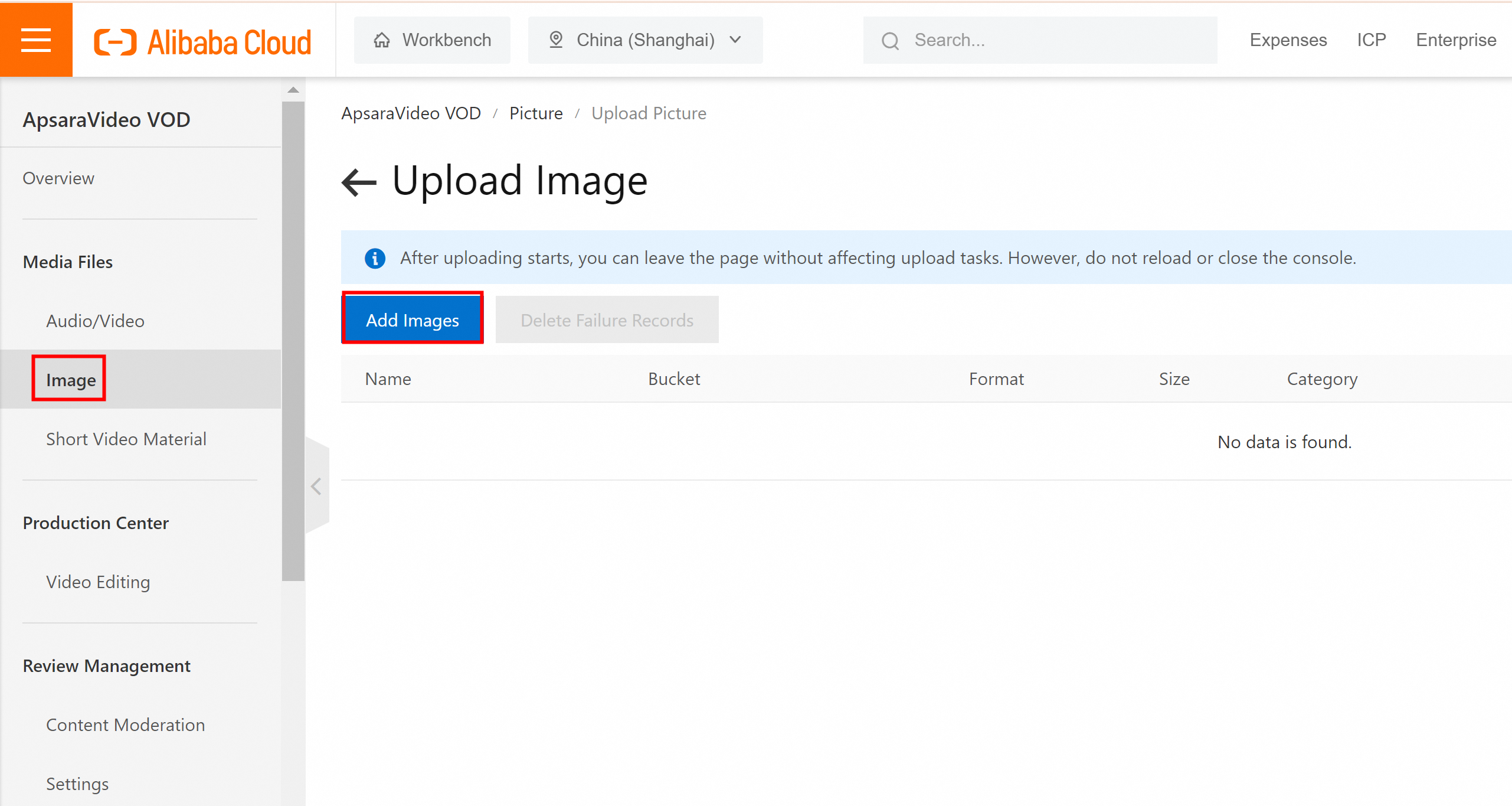The width and height of the screenshot is (1512, 806).
Task: Click the back arrow beside Upload Image
Action: tap(359, 182)
